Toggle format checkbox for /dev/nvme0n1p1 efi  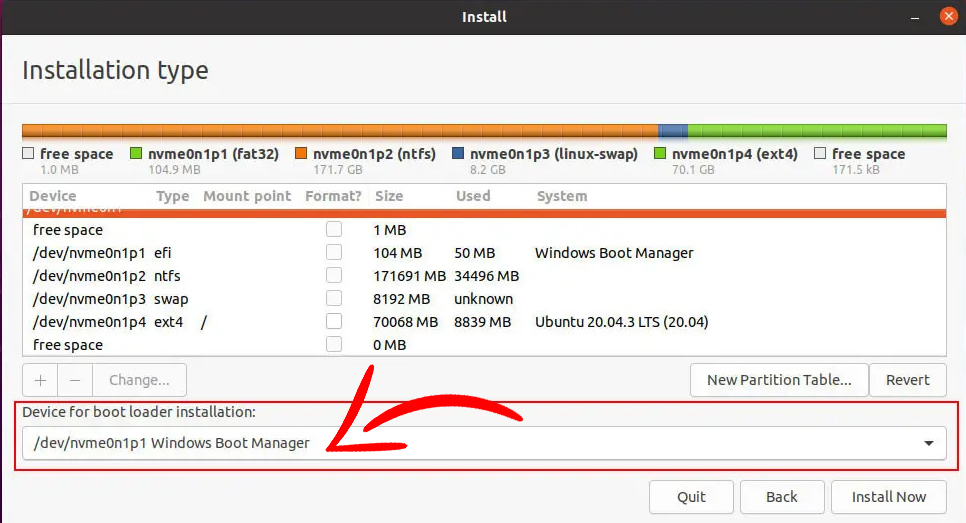click(x=334, y=253)
